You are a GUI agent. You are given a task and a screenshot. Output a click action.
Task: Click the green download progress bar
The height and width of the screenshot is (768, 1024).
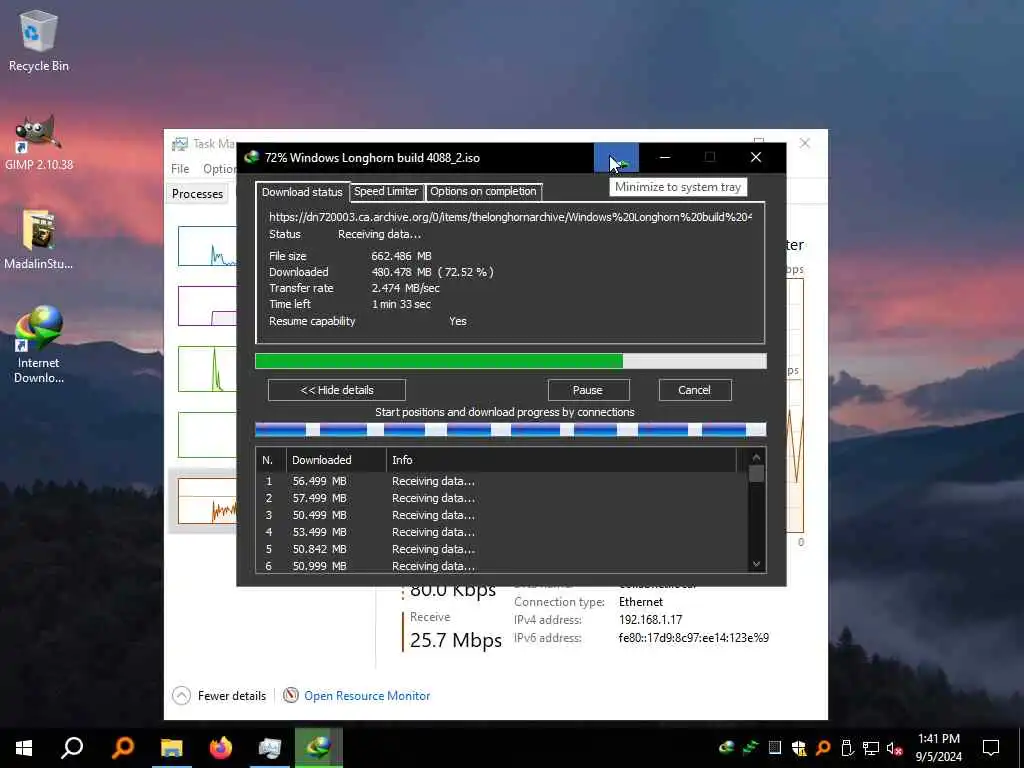[x=511, y=361]
